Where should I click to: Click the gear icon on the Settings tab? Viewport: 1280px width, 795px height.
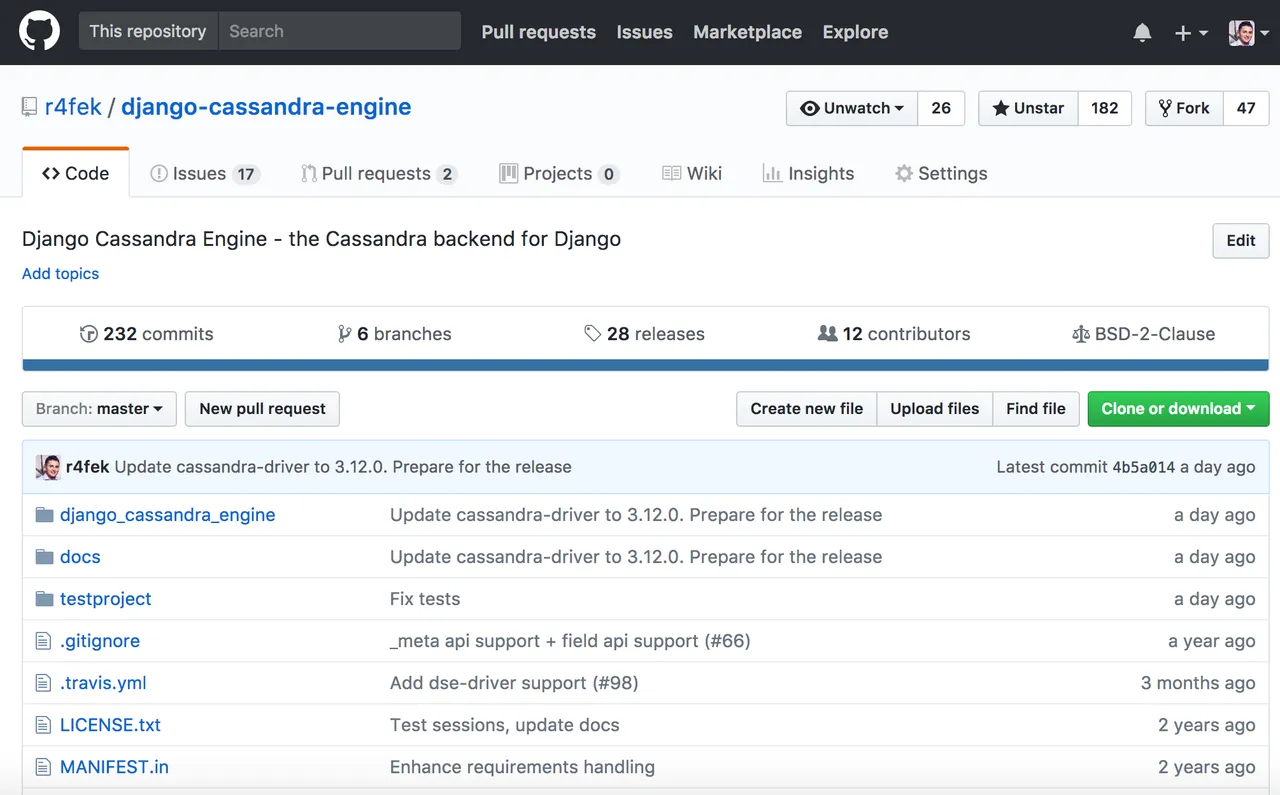tap(904, 173)
